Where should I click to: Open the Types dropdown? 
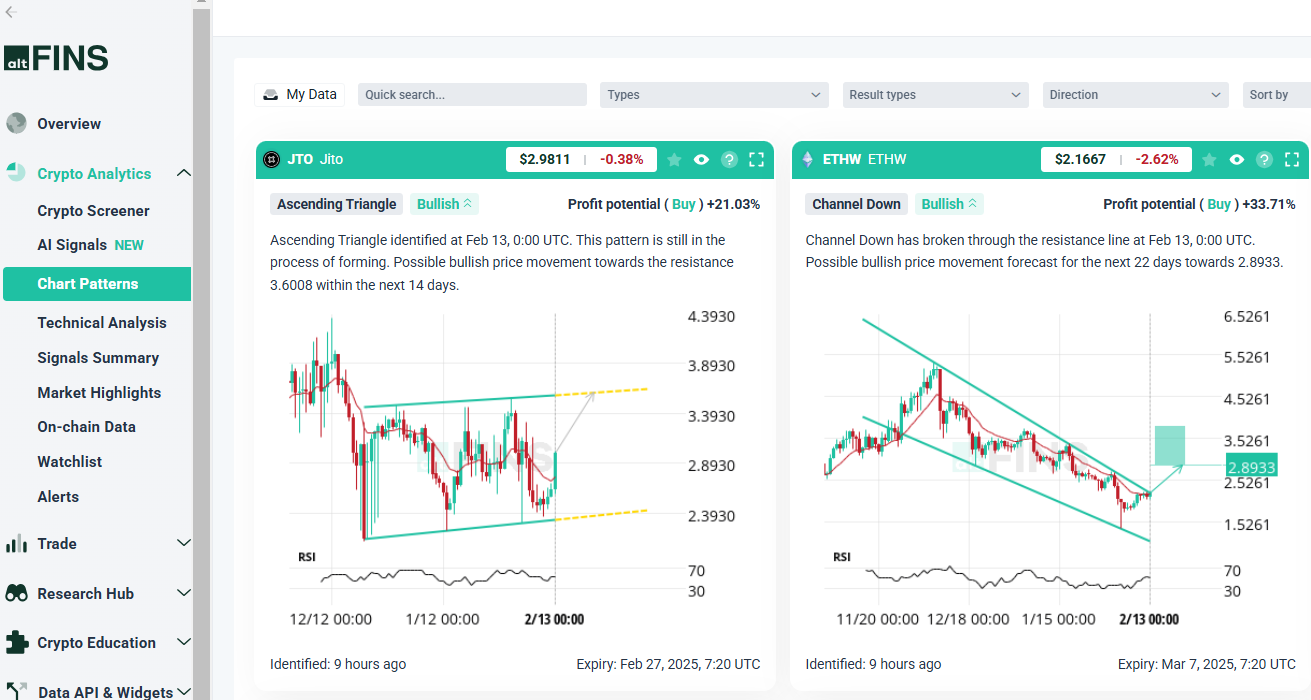coord(714,95)
